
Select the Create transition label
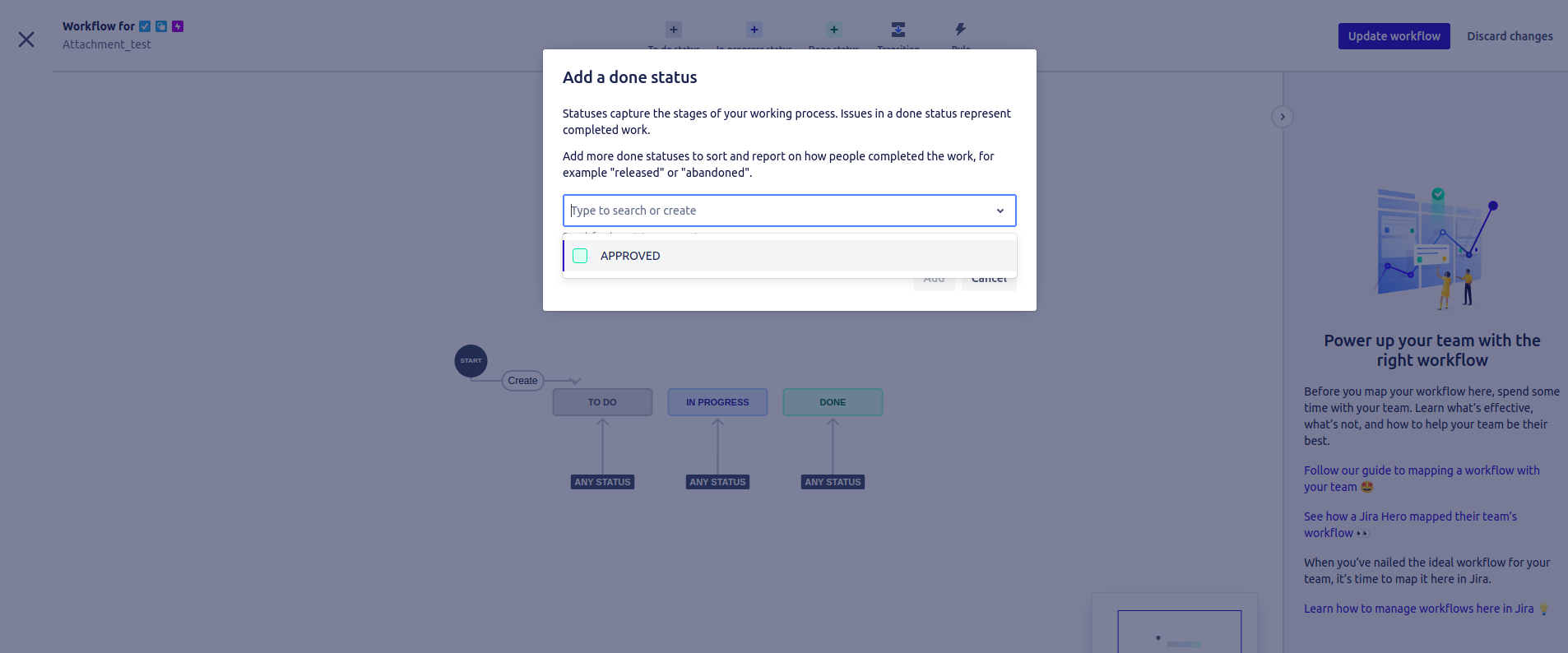[522, 381]
